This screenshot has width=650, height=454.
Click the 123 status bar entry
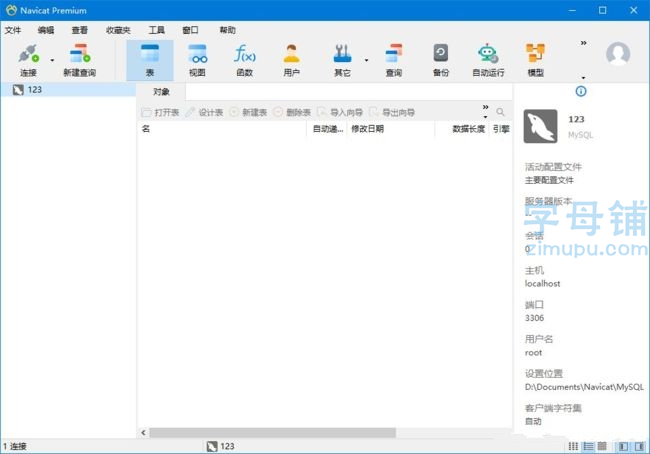coord(221,446)
